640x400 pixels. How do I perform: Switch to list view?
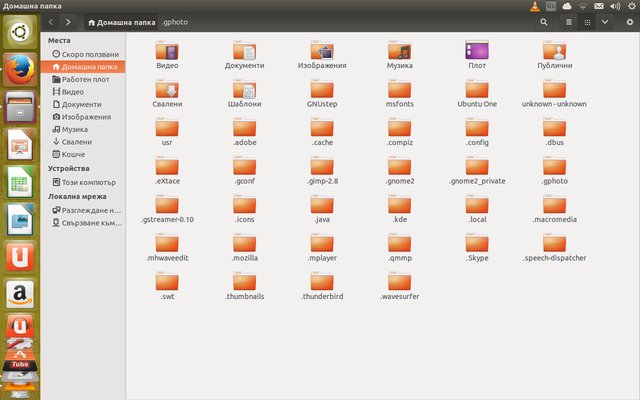(569, 21)
